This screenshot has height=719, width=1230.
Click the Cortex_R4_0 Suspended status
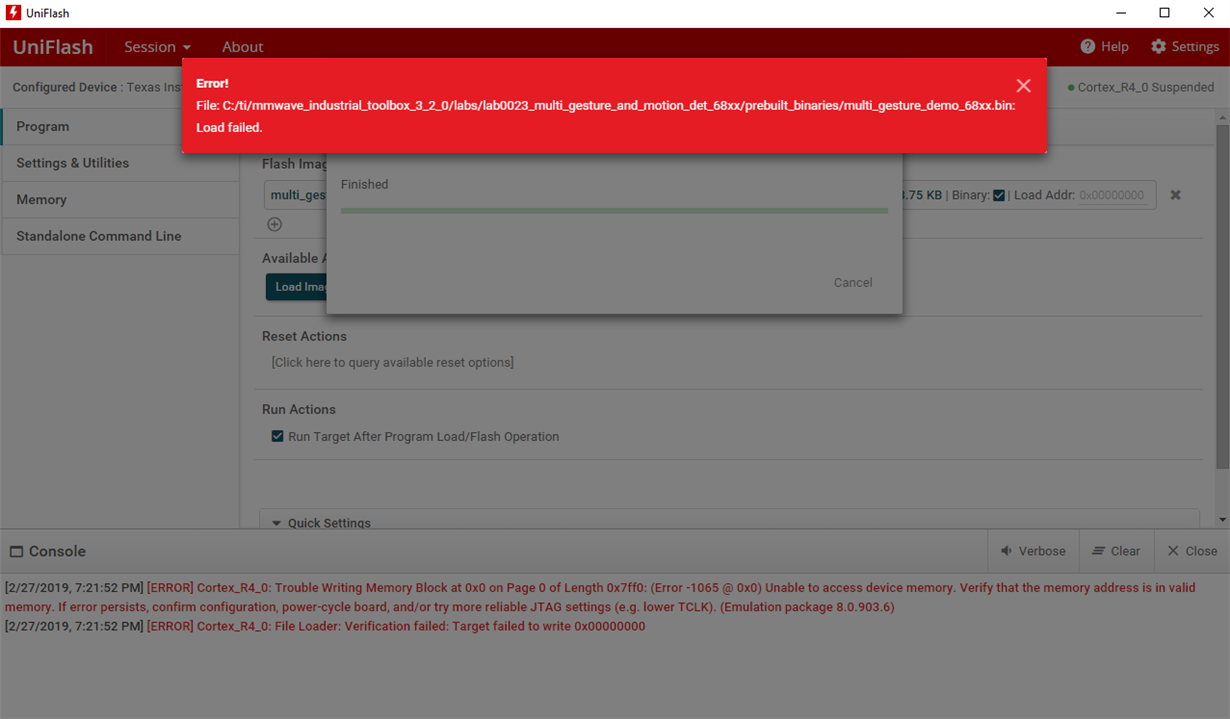coord(1140,87)
